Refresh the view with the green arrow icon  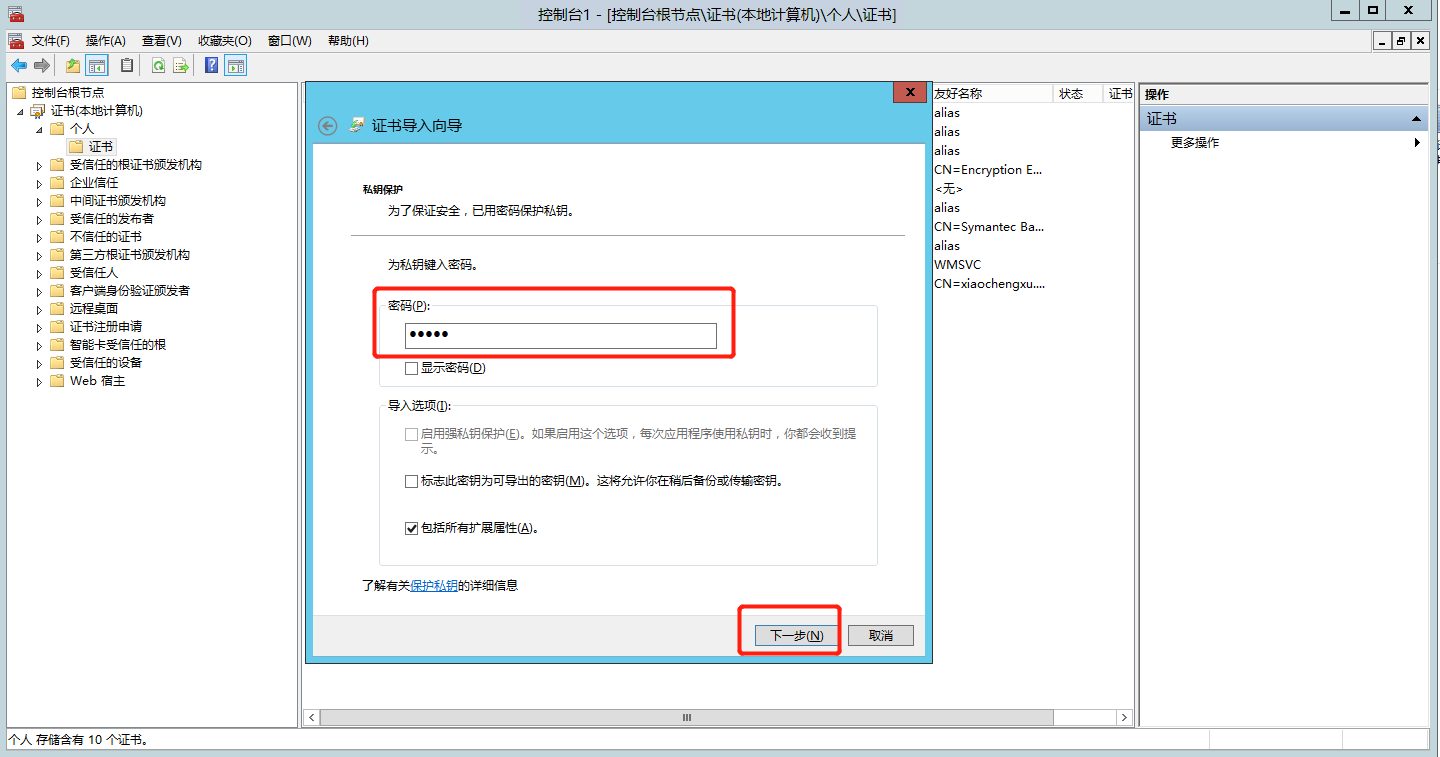click(158, 66)
